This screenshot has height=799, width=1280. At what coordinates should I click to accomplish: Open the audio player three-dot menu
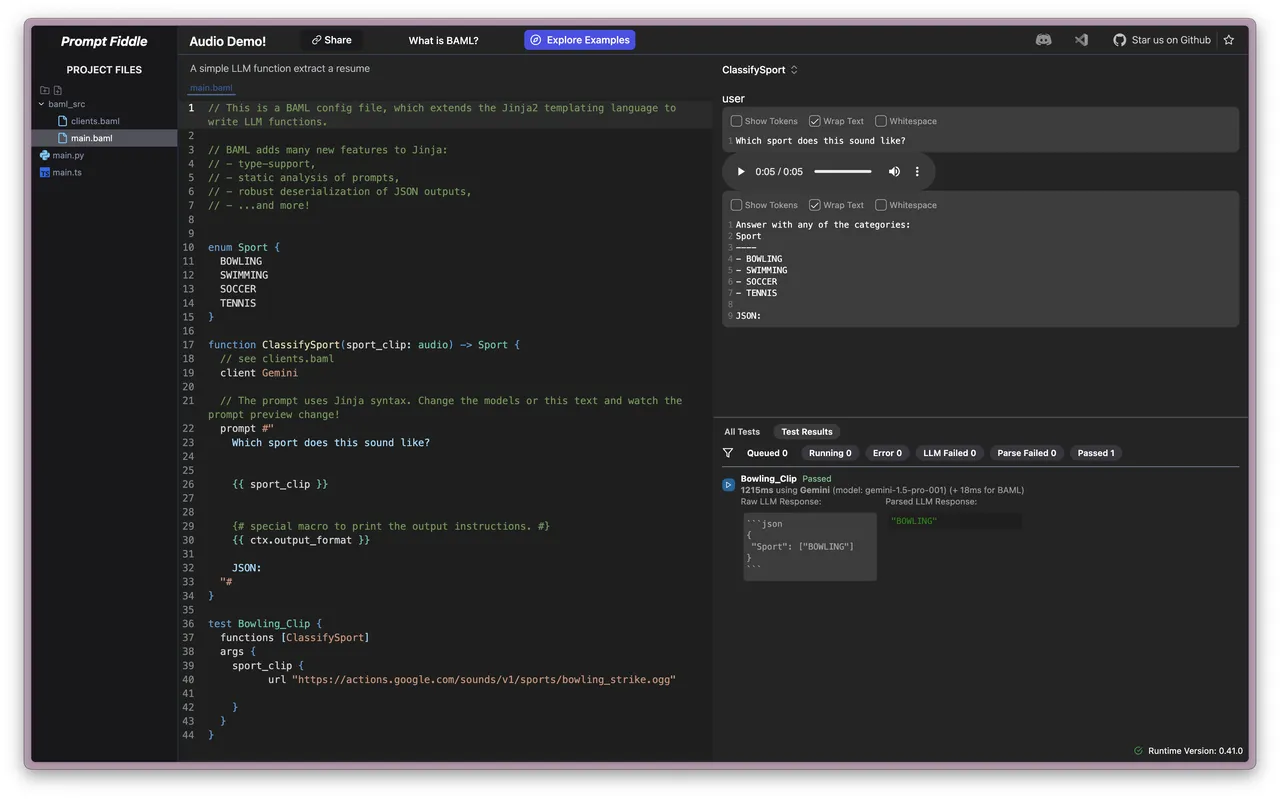pos(917,172)
